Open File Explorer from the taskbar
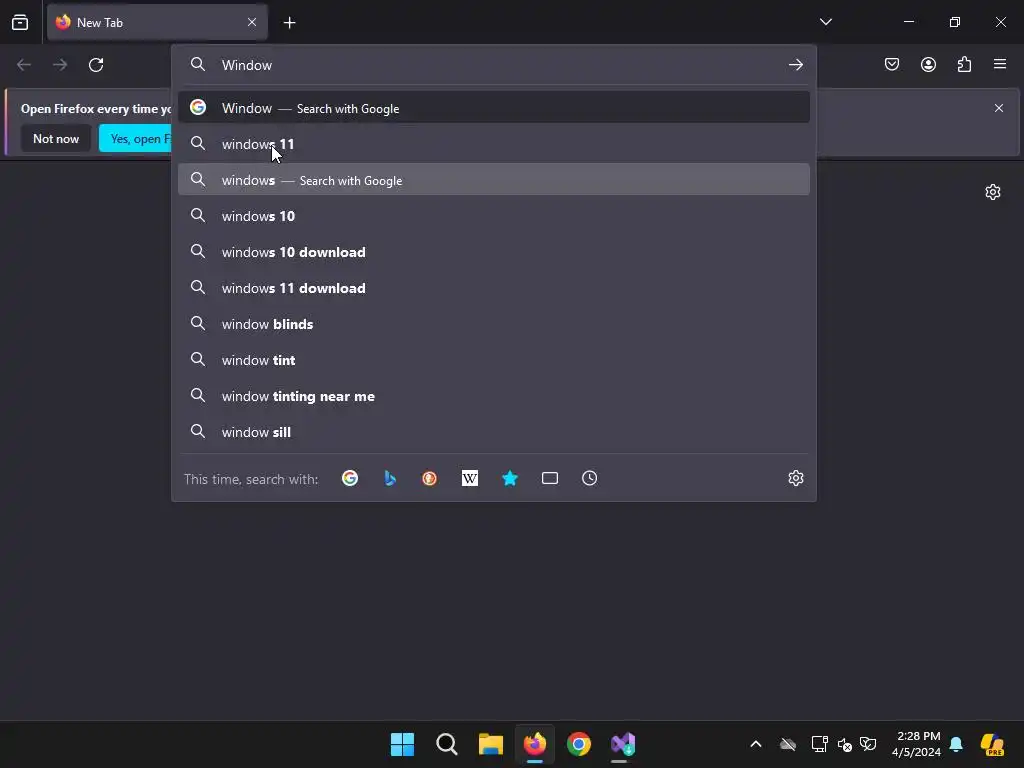The height and width of the screenshot is (768, 1024). (x=490, y=744)
